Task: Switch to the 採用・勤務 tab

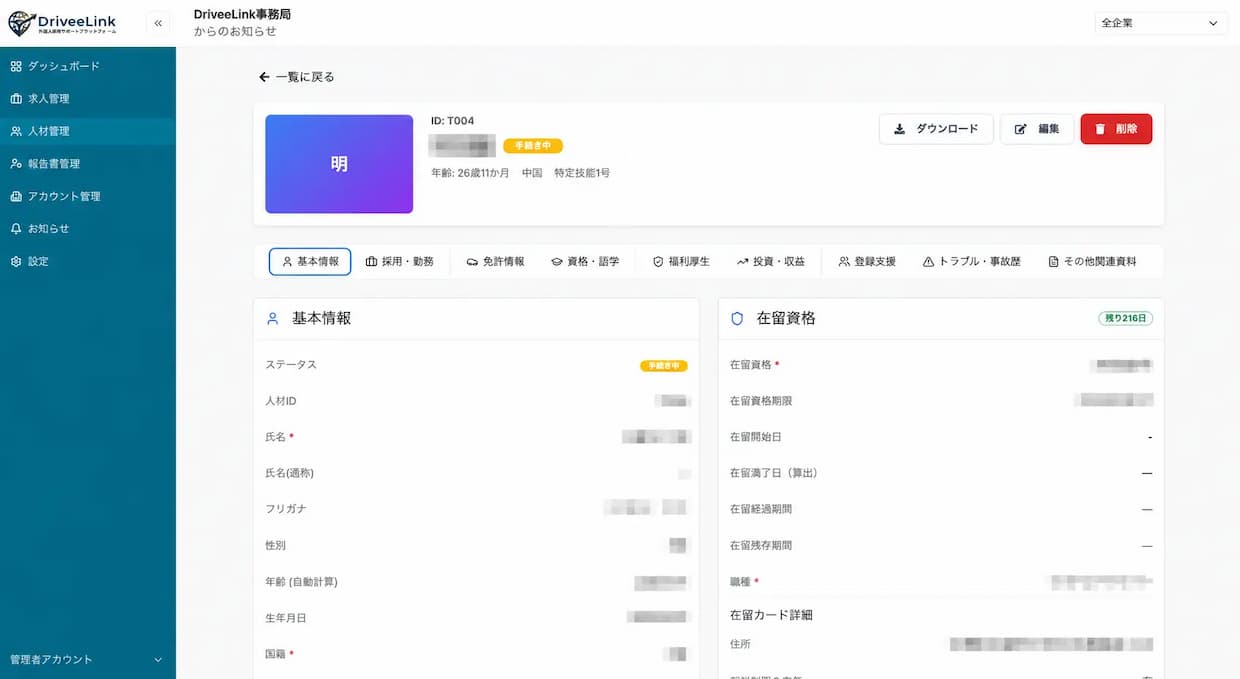Action: pyautogui.click(x=400, y=261)
